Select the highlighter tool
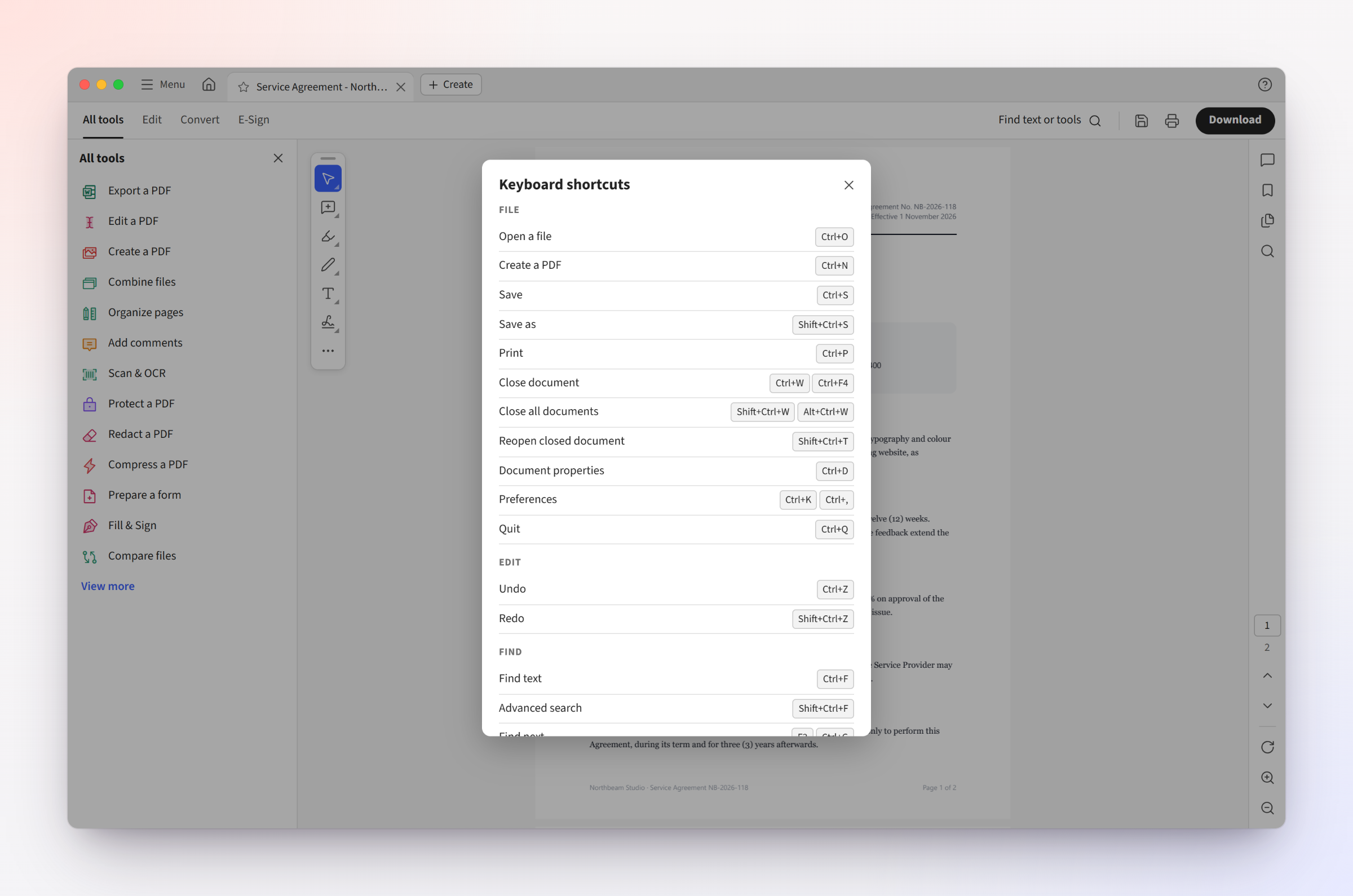The image size is (1353, 896). tap(328, 236)
